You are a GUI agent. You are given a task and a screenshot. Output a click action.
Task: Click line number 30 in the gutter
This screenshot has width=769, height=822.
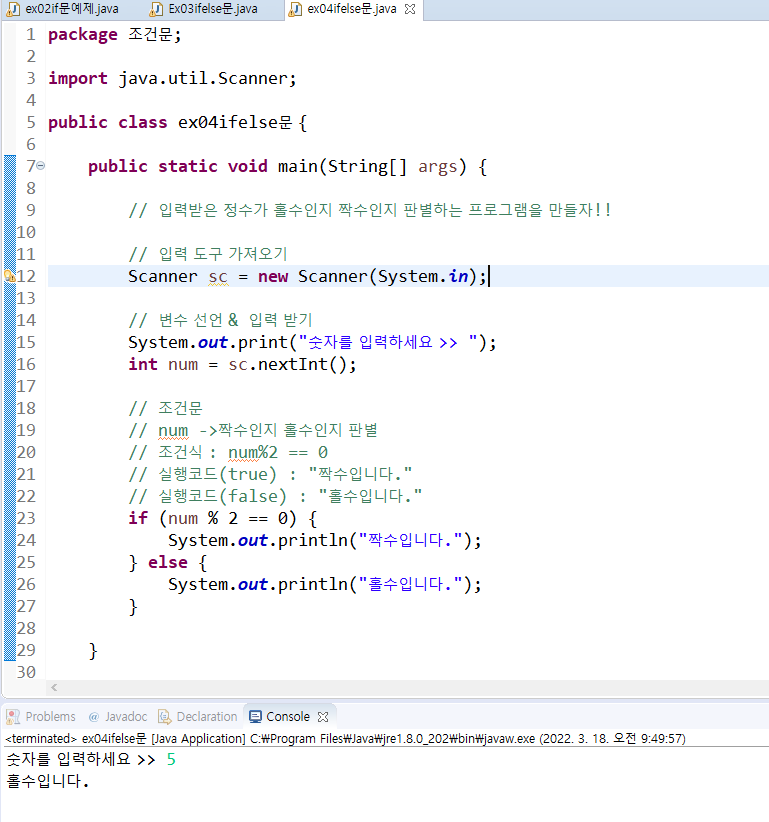coord(26,672)
